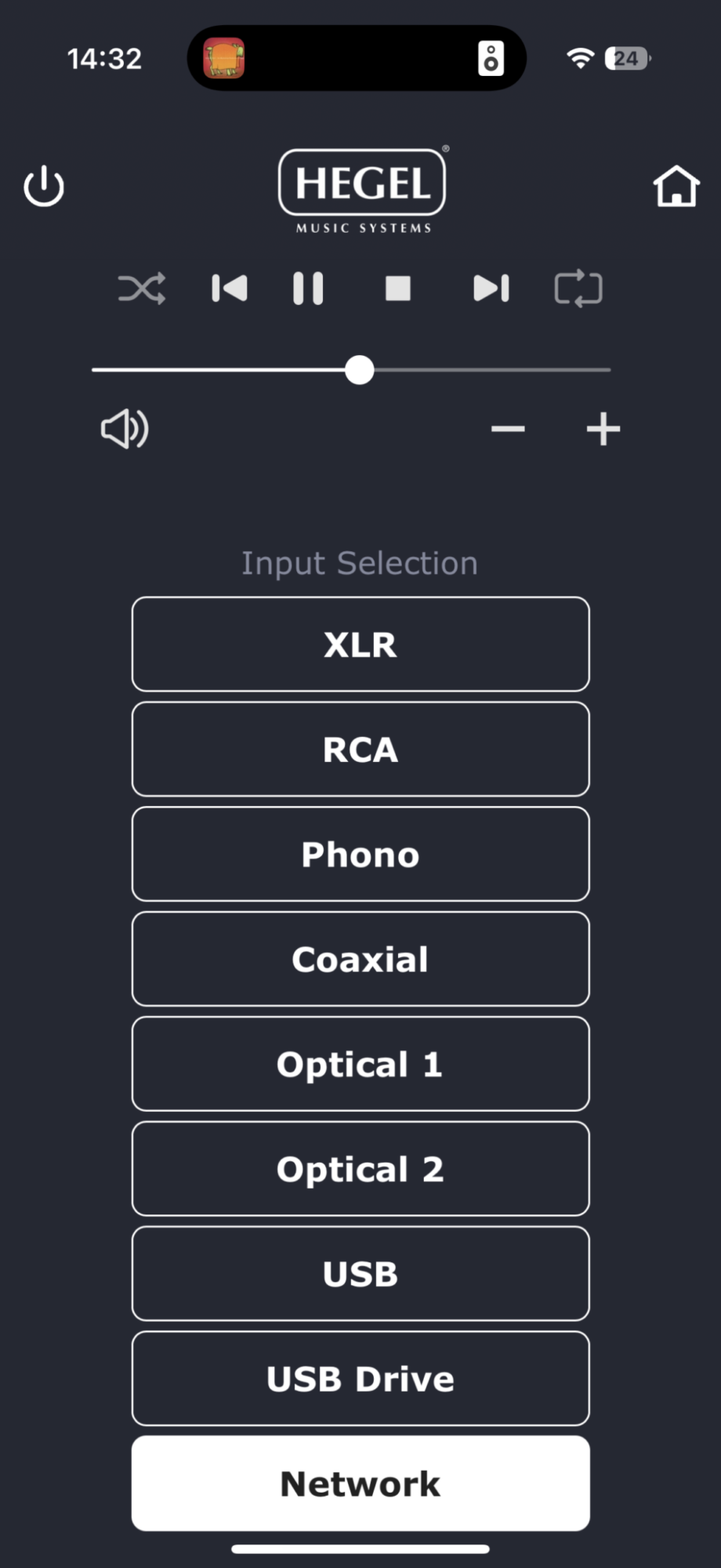Mute the speaker volume icon
This screenshot has width=721, height=1568.
(125, 429)
